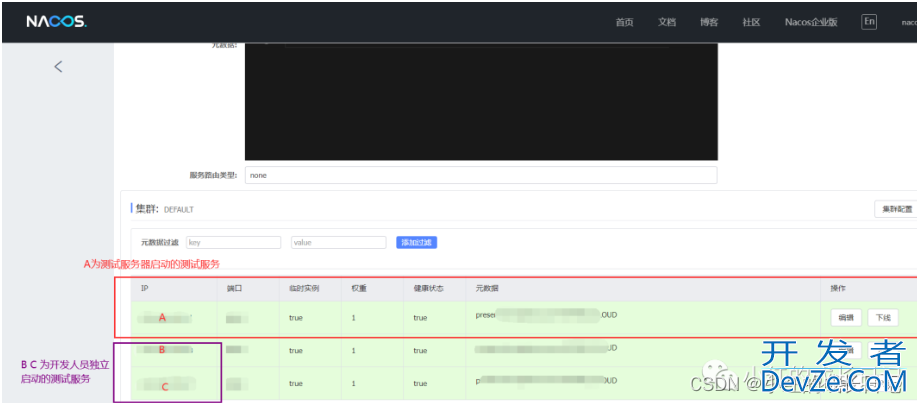Open the 集群配置 cluster configuration button
The height and width of the screenshot is (403, 917).
[896, 209]
